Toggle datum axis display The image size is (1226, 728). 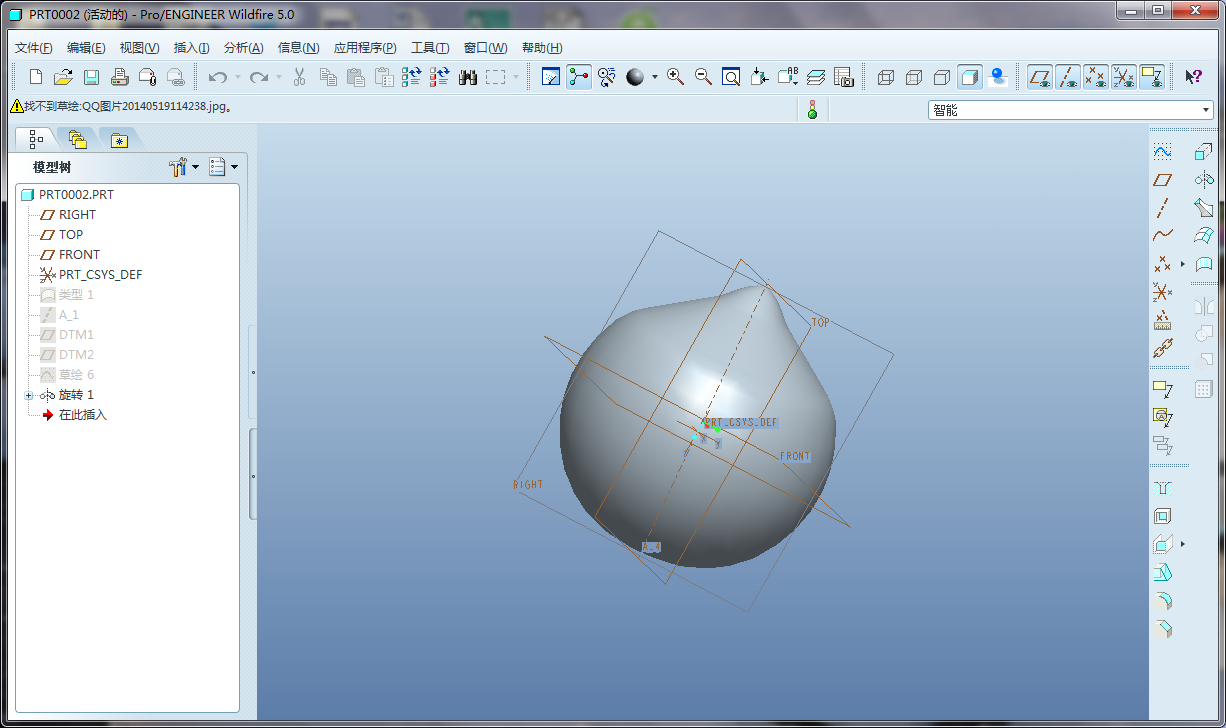tap(1068, 78)
